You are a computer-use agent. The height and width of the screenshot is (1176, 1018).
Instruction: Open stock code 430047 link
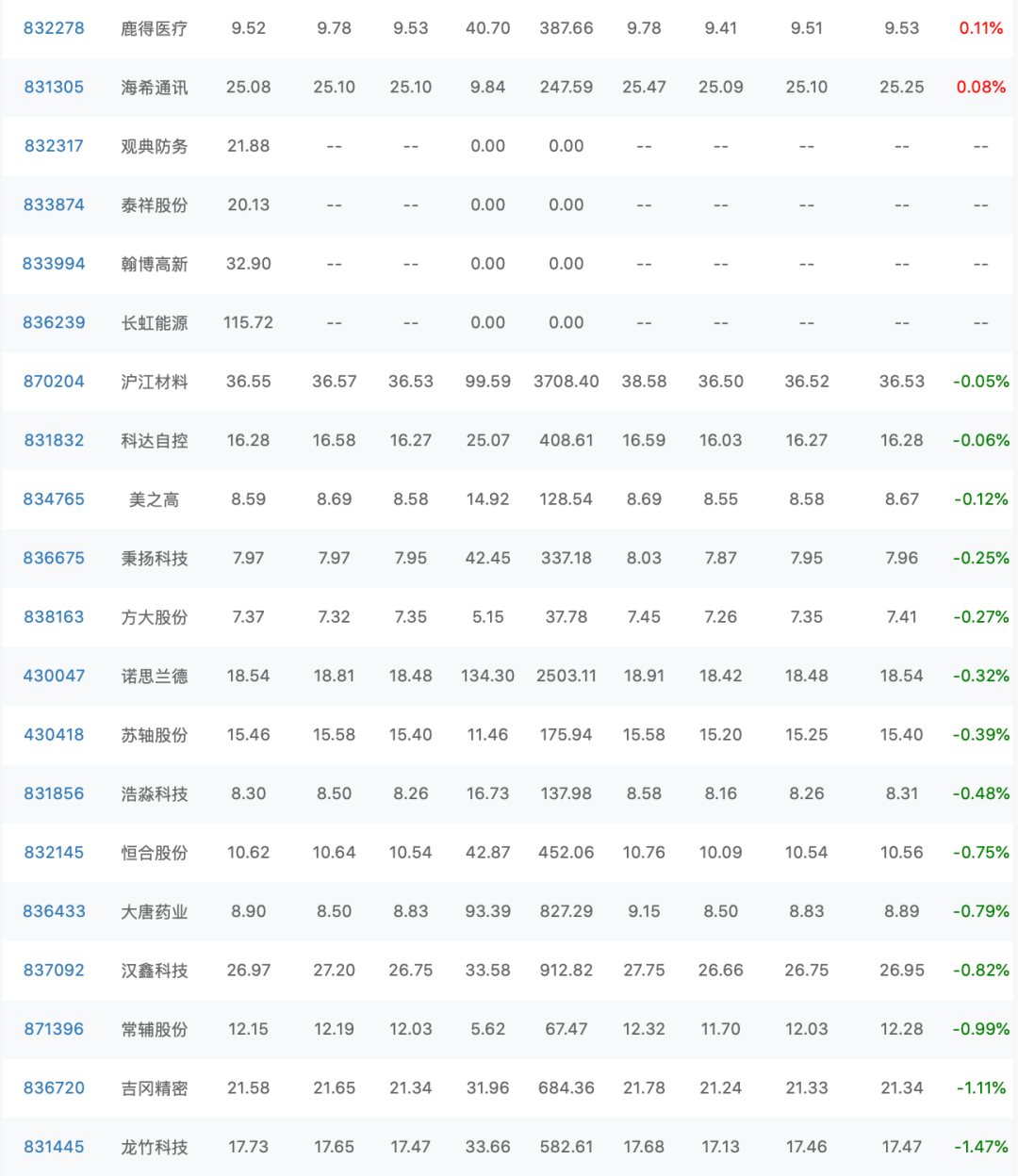(54, 676)
